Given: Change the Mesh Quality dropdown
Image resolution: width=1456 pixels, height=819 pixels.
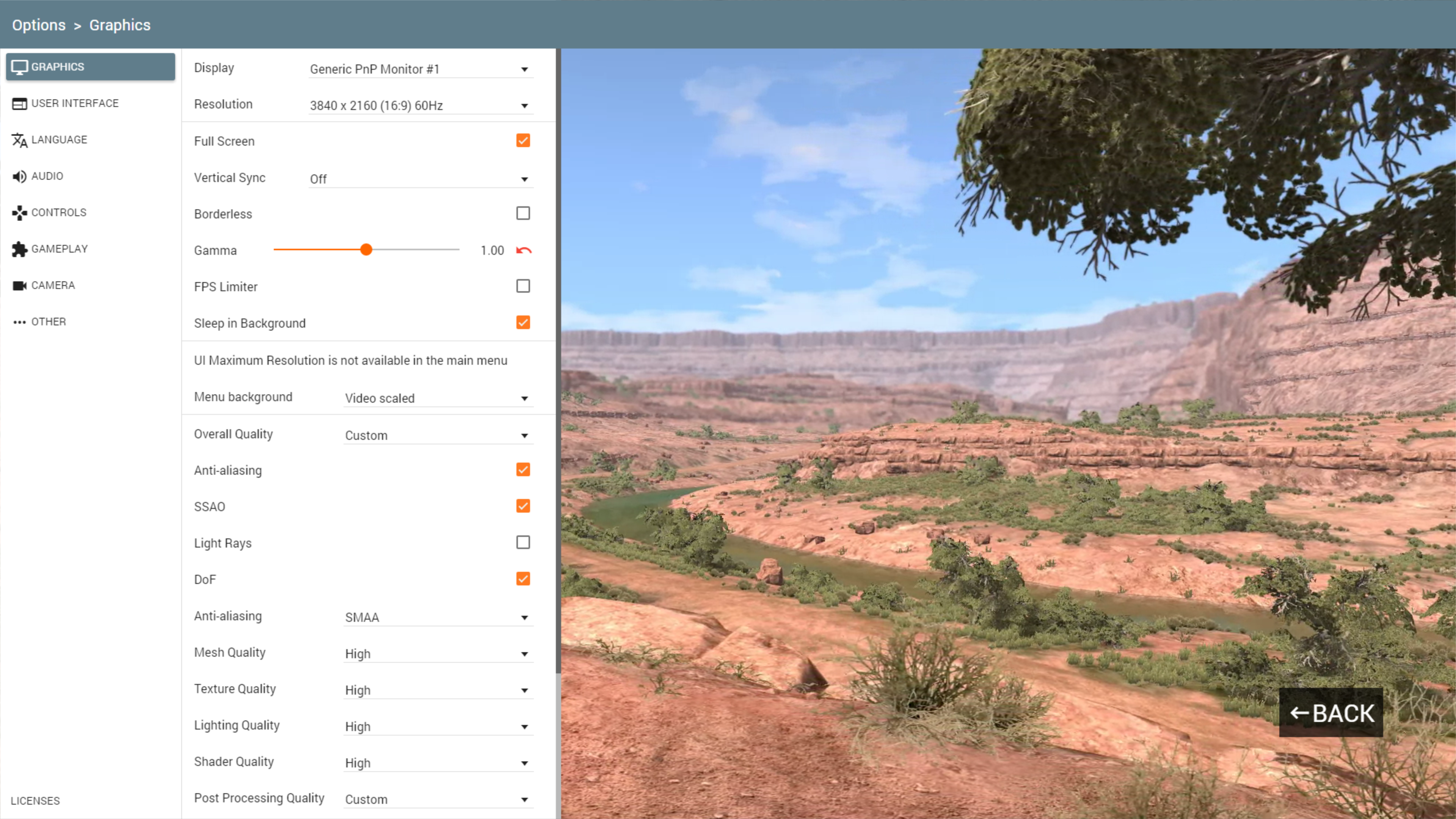Looking at the screenshot, I should [438, 654].
